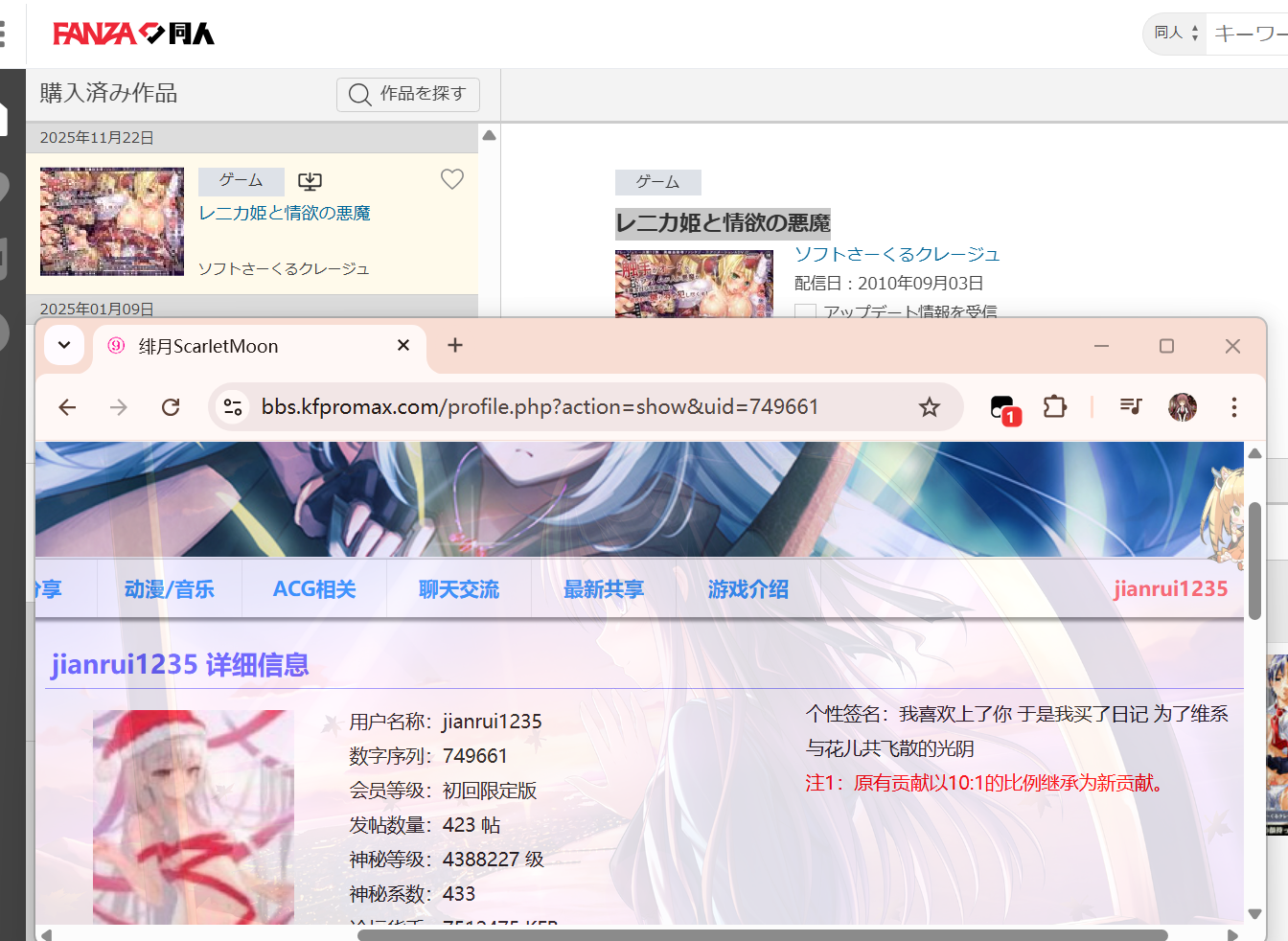Go back to the previous page
1288x941 pixels.
tap(67, 407)
